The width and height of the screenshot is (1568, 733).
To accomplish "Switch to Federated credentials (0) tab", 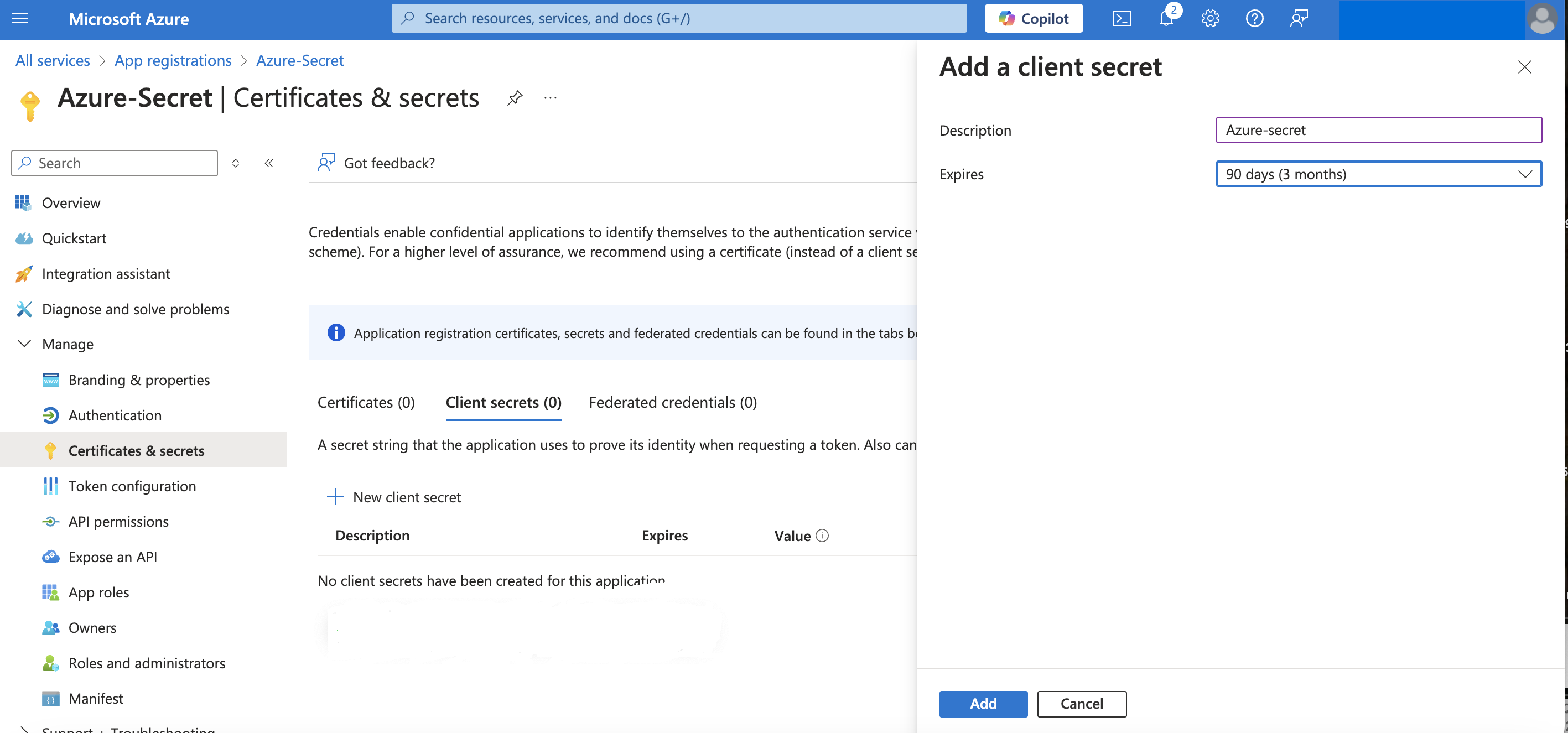I will tap(673, 402).
